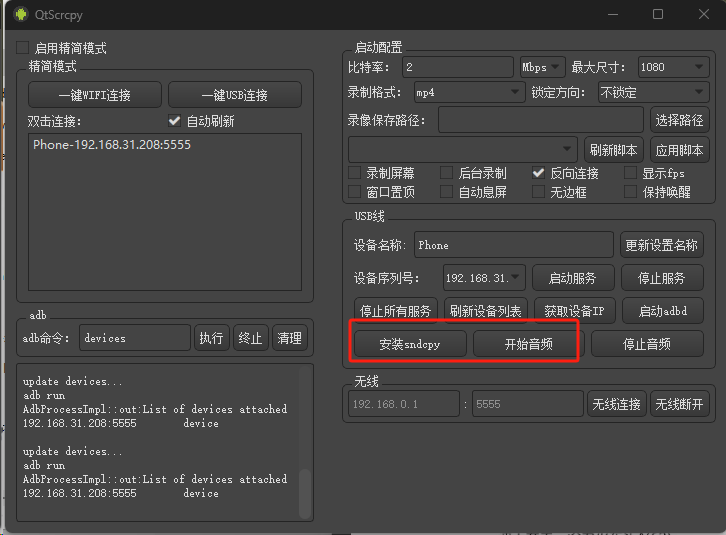The width and height of the screenshot is (726, 535).
Task: Open the 最大尺寸 1080 dropdown
Action: coord(673,67)
